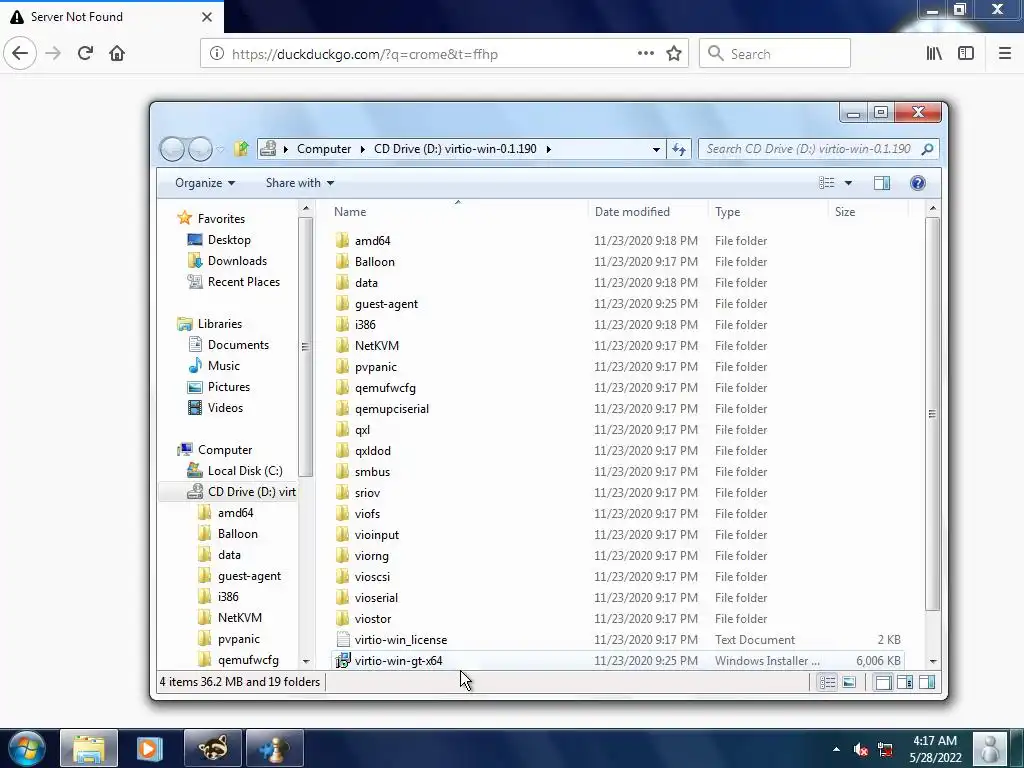Select the guest-agent folder row
This screenshot has height=768, width=1024.
coord(617,304)
